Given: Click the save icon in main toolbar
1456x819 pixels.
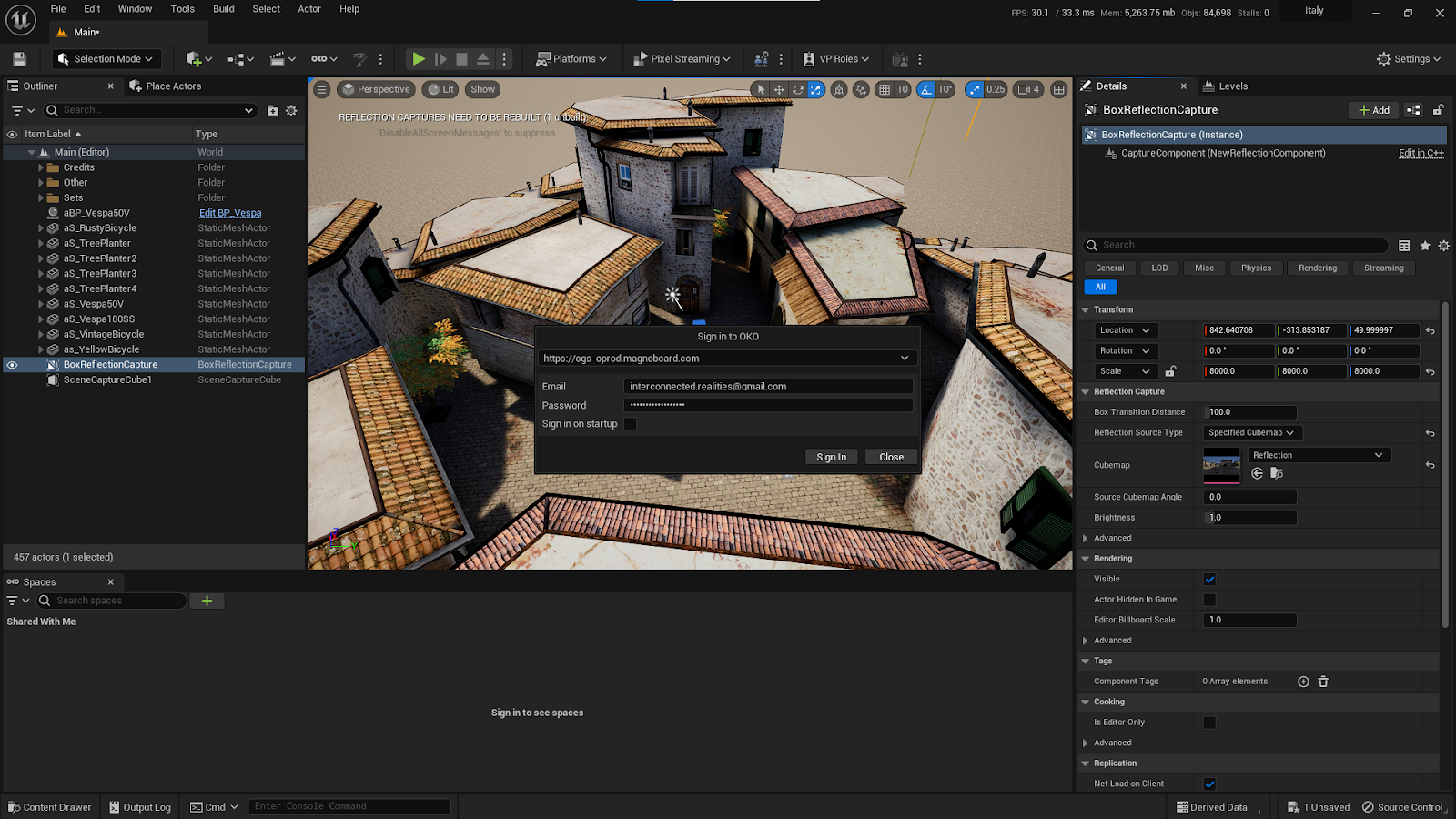Looking at the screenshot, I should point(19,59).
